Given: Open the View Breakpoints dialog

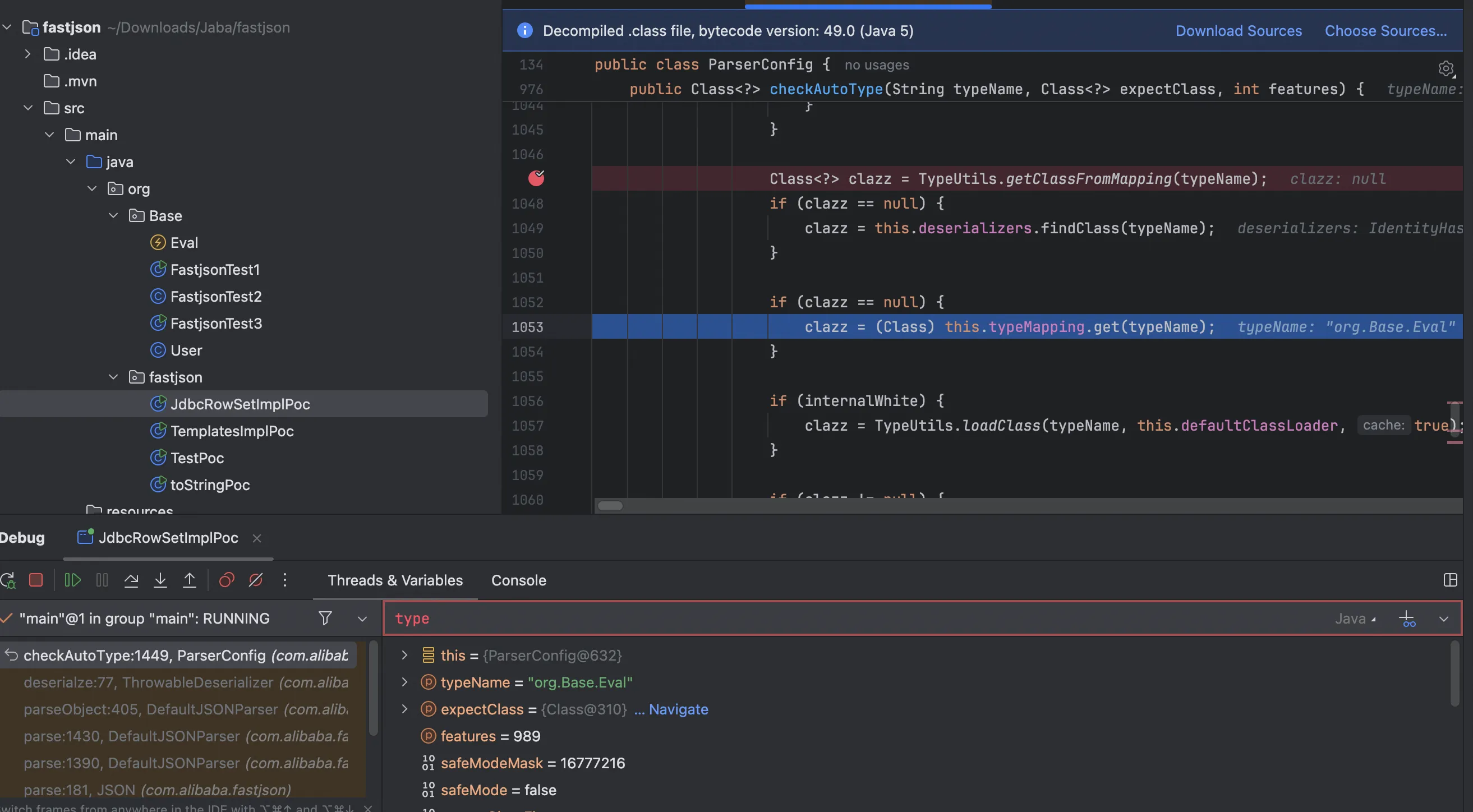Looking at the screenshot, I should 227,580.
